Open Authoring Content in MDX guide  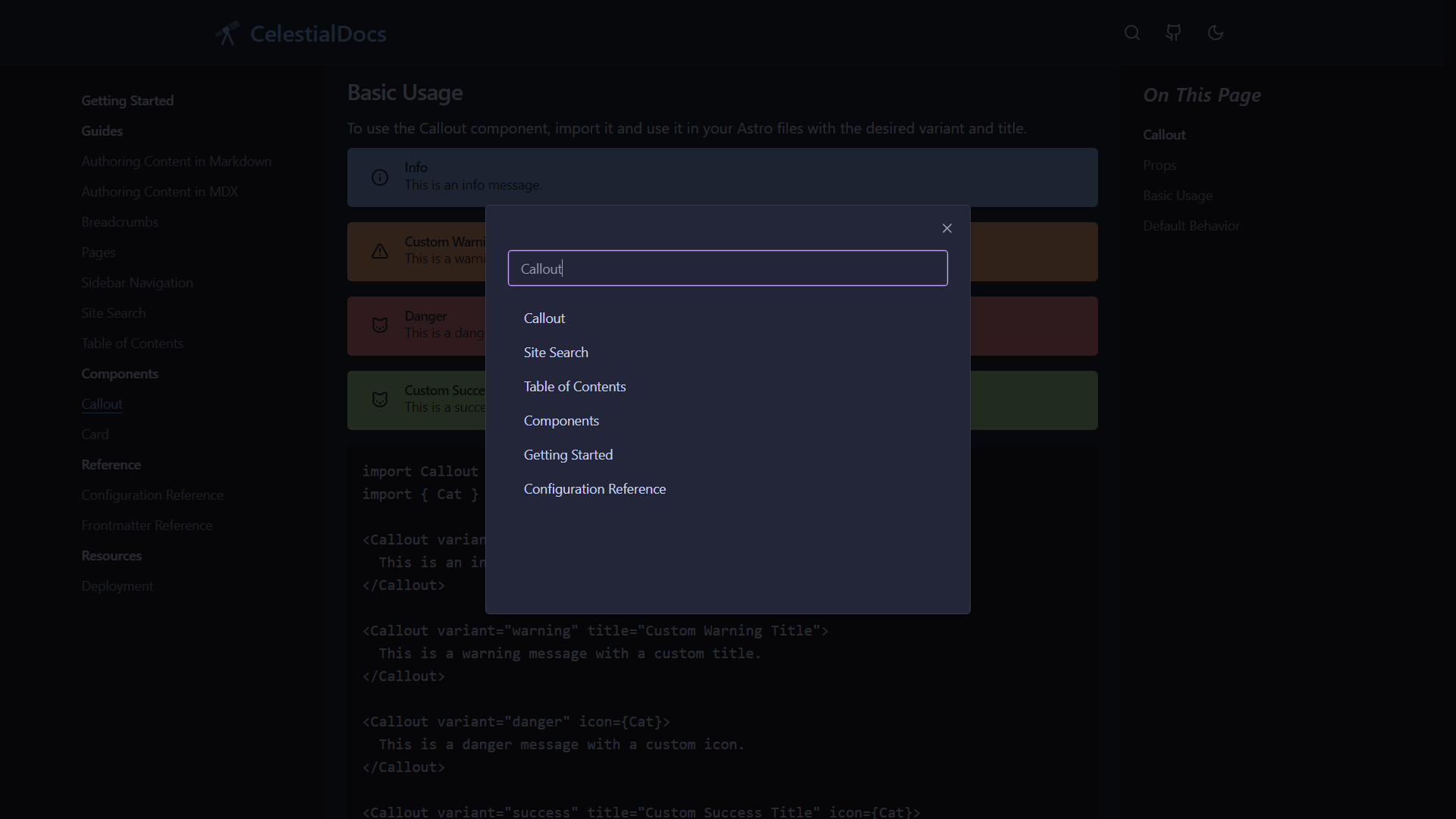pyautogui.click(x=159, y=192)
